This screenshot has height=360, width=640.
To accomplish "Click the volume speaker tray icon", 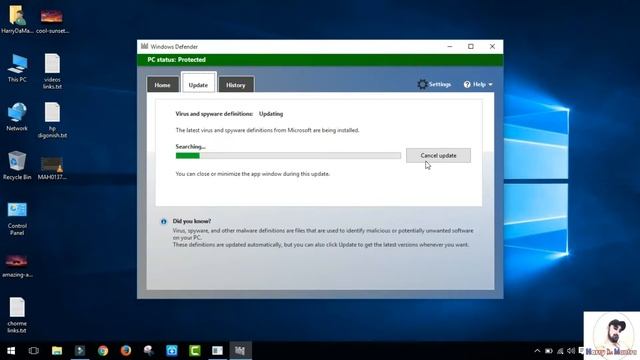I will (571, 351).
